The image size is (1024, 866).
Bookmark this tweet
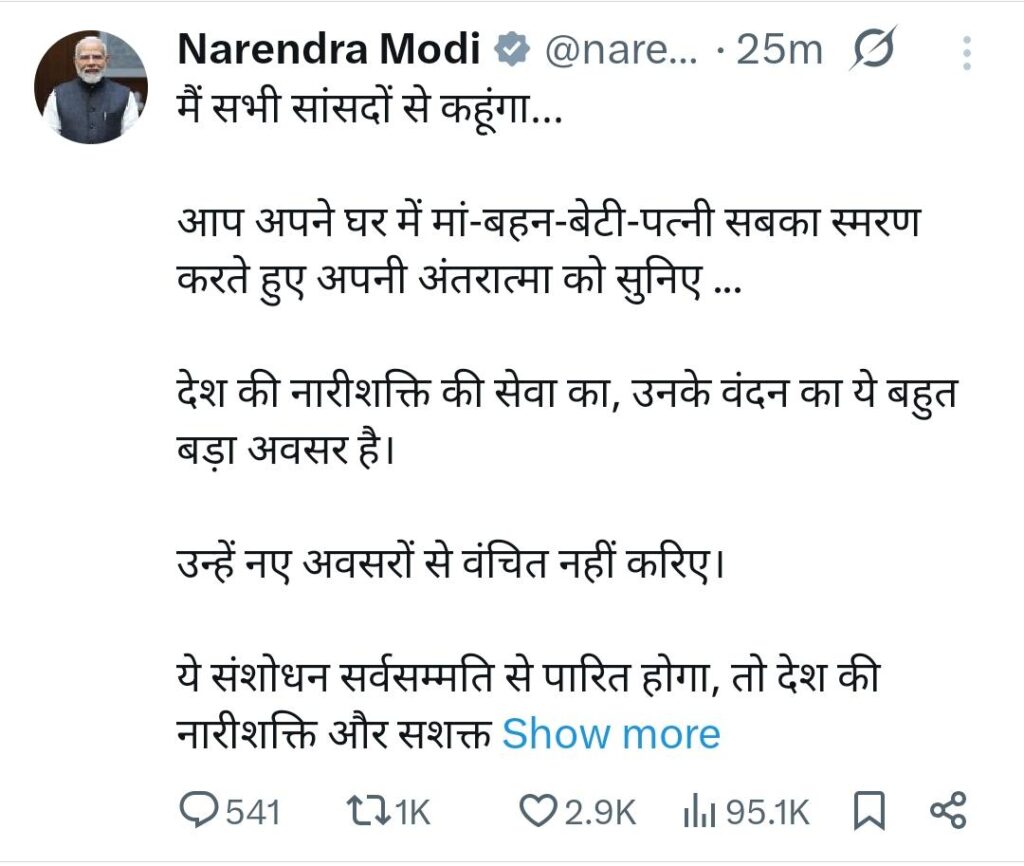tap(871, 811)
